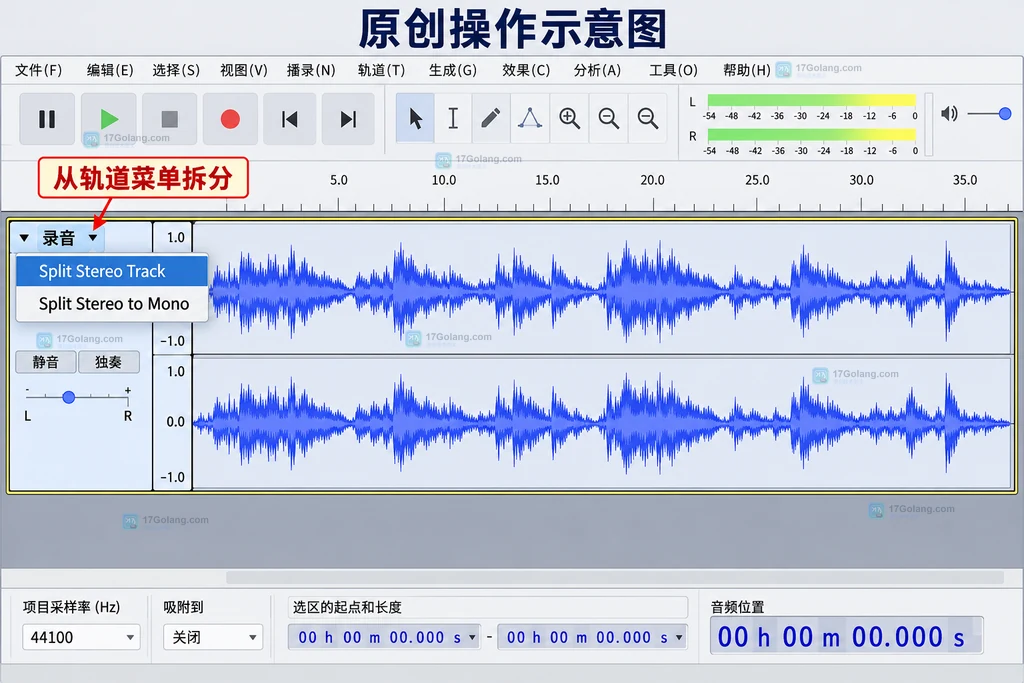Click the lower channel waveform
The height and width of the screenshot is (683, 1024).
tap(603, 422)
